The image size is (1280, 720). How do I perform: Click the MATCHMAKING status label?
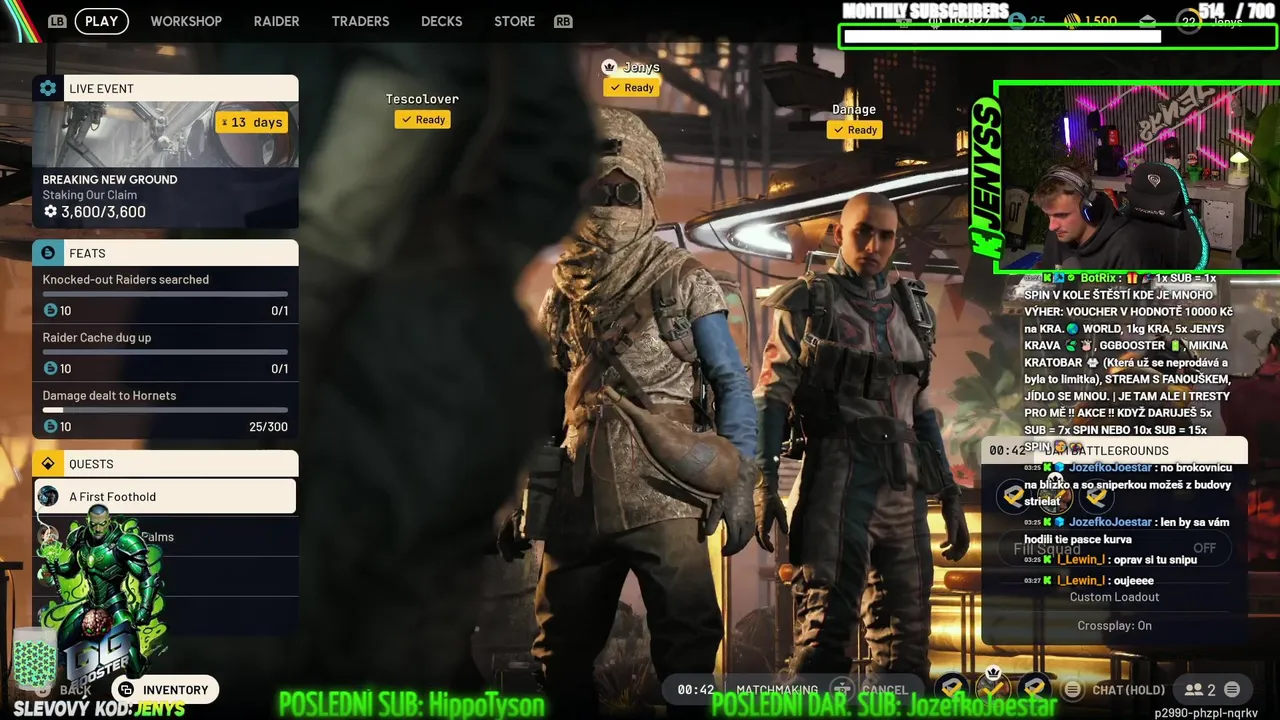(777, 690)
